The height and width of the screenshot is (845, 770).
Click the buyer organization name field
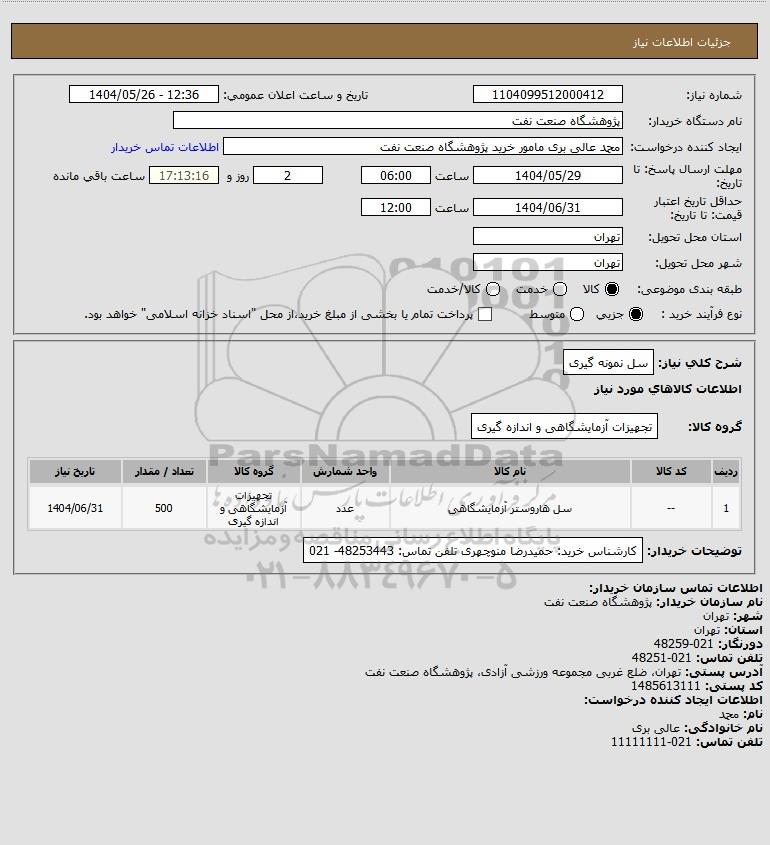[x=398, y=120]
